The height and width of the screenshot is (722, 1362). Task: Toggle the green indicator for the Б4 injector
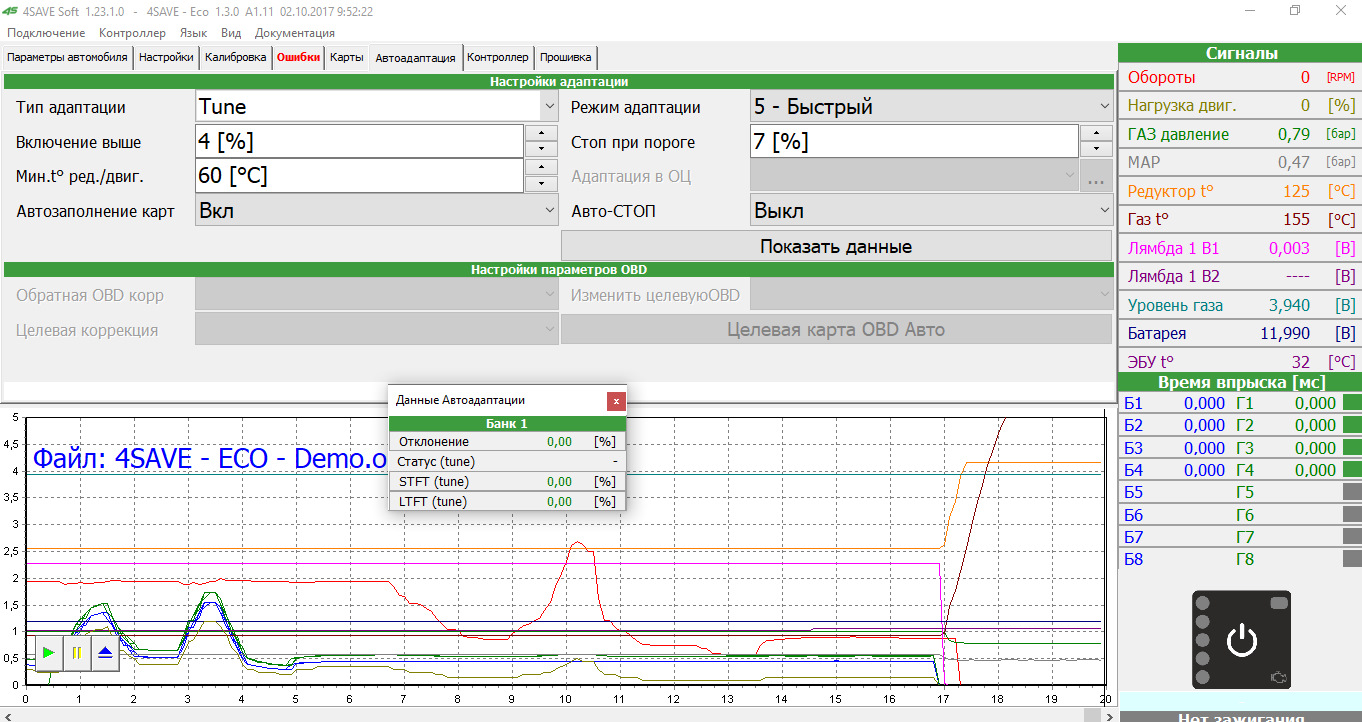[x=1352, y=470]
